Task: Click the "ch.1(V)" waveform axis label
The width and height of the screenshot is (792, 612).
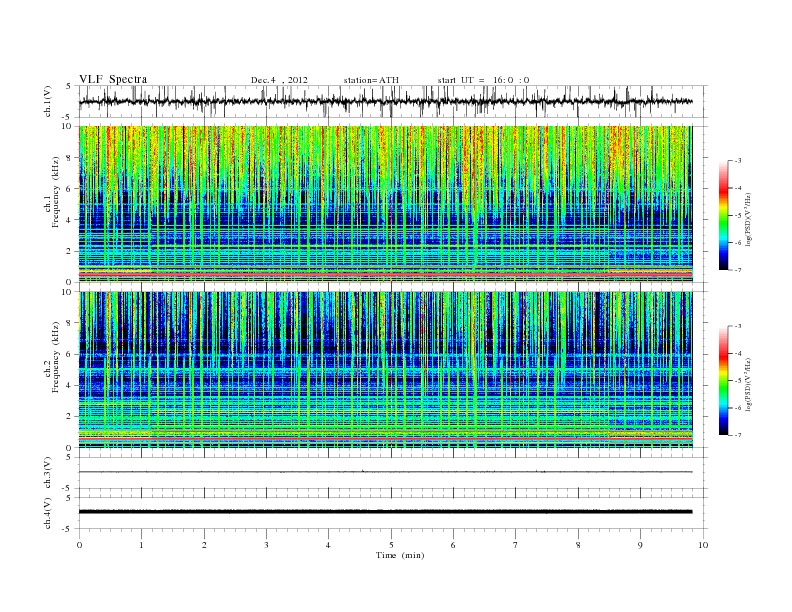Action: (48, 101)
